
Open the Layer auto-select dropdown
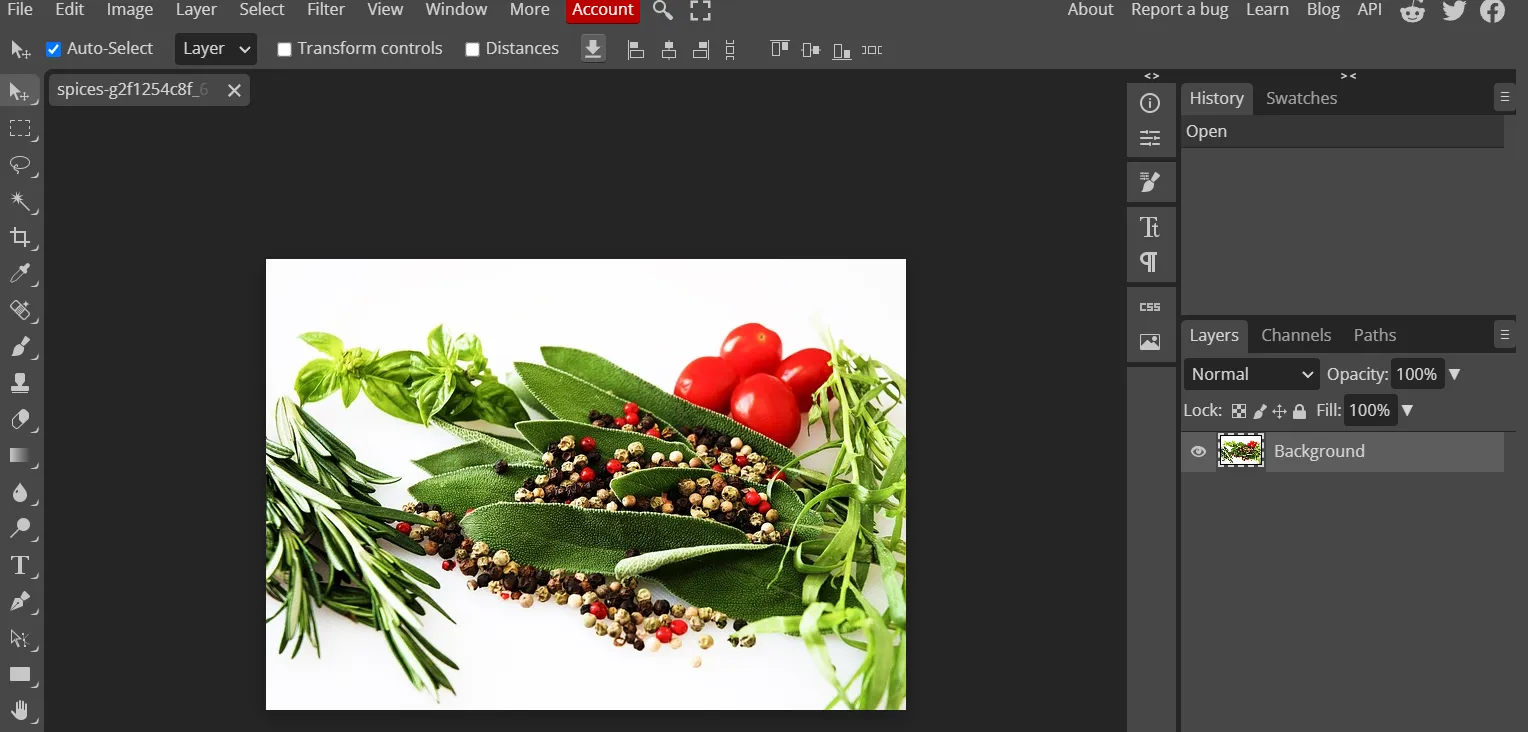(215, 49)
